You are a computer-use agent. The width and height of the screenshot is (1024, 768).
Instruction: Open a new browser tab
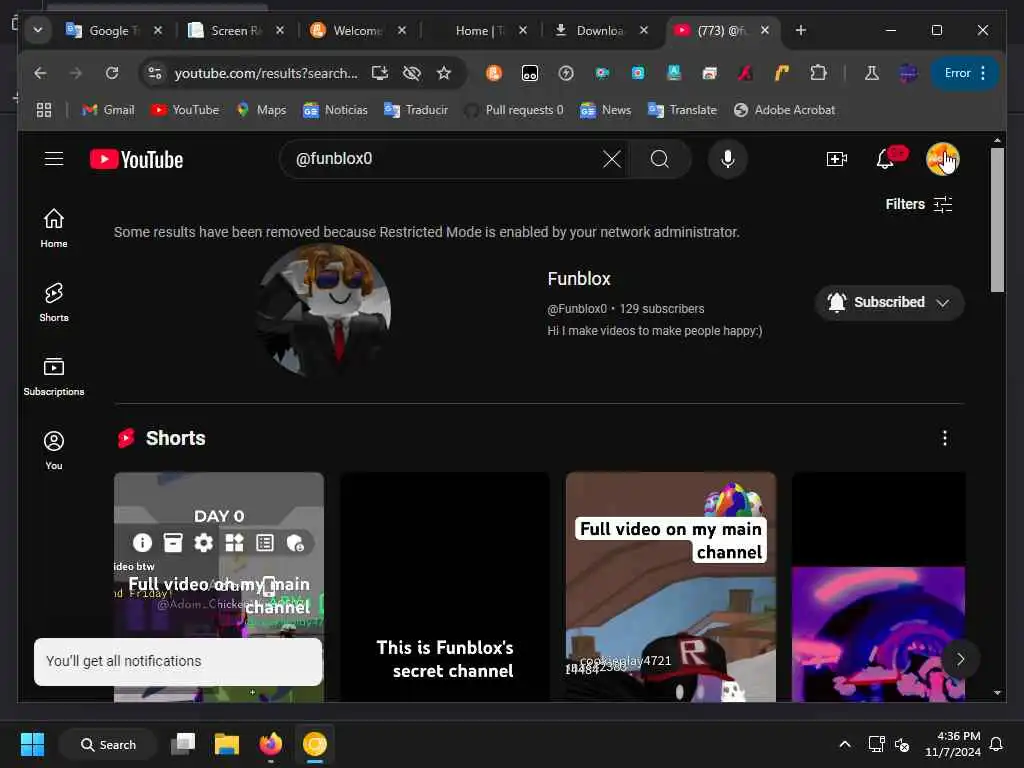coord(801,30)
